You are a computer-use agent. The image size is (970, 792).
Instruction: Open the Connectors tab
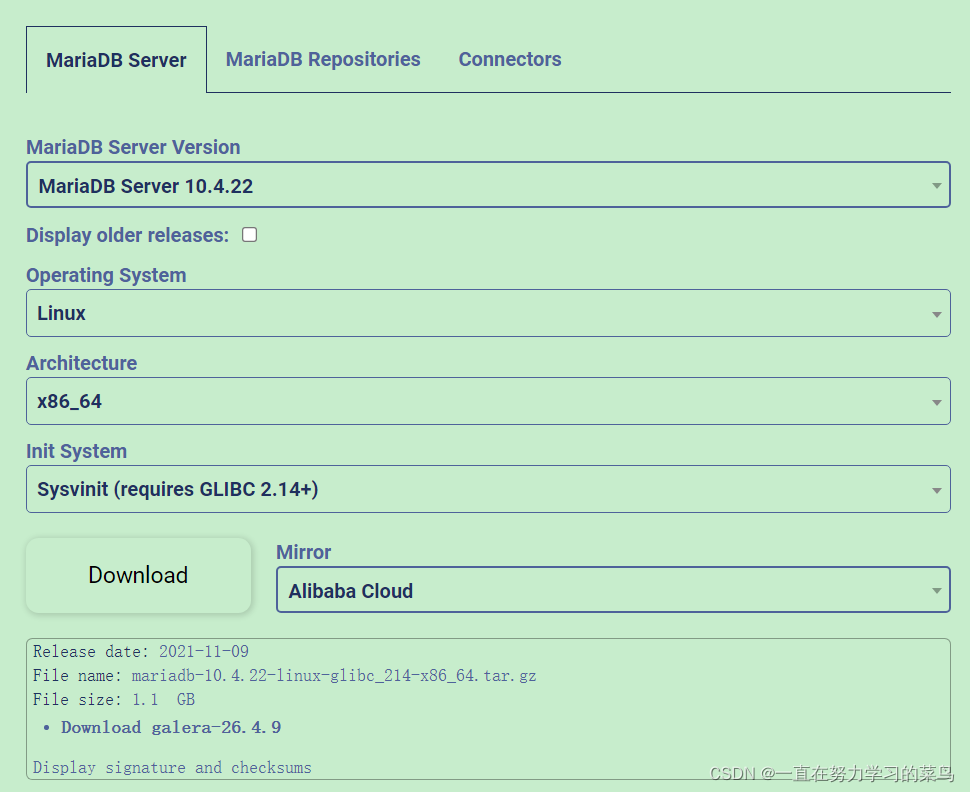click(509, 59)
